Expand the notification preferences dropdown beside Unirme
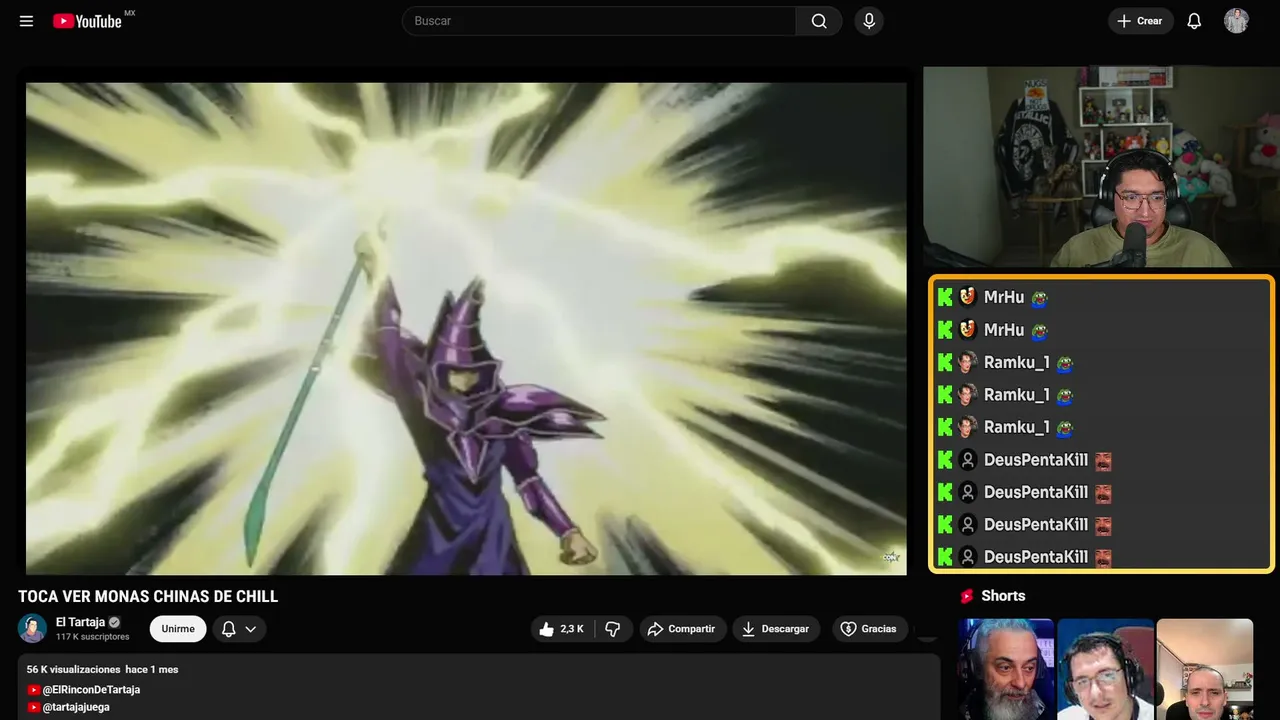The height and width of the screenshot is (720, 1280). pos(239,629)
